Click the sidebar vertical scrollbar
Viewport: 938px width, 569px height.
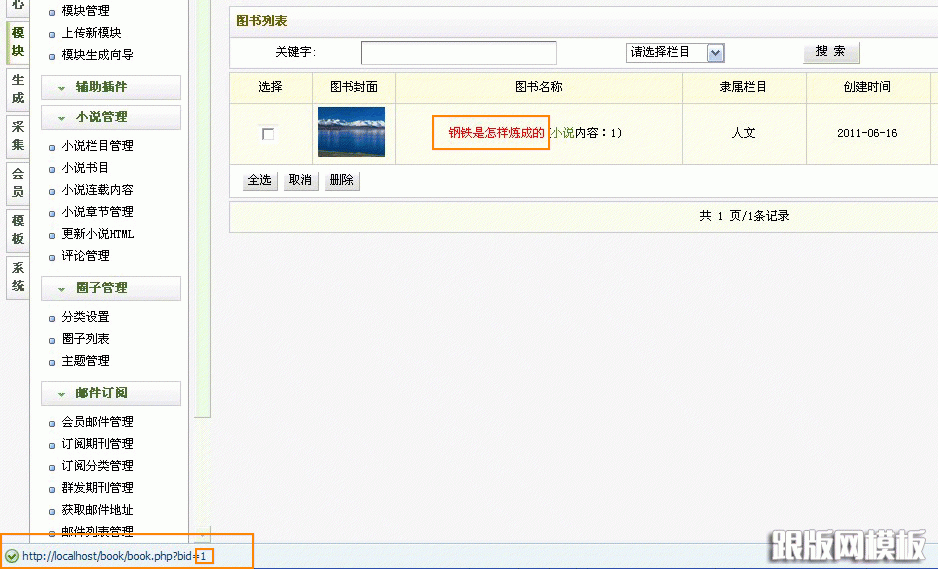[x=203, y=209]
